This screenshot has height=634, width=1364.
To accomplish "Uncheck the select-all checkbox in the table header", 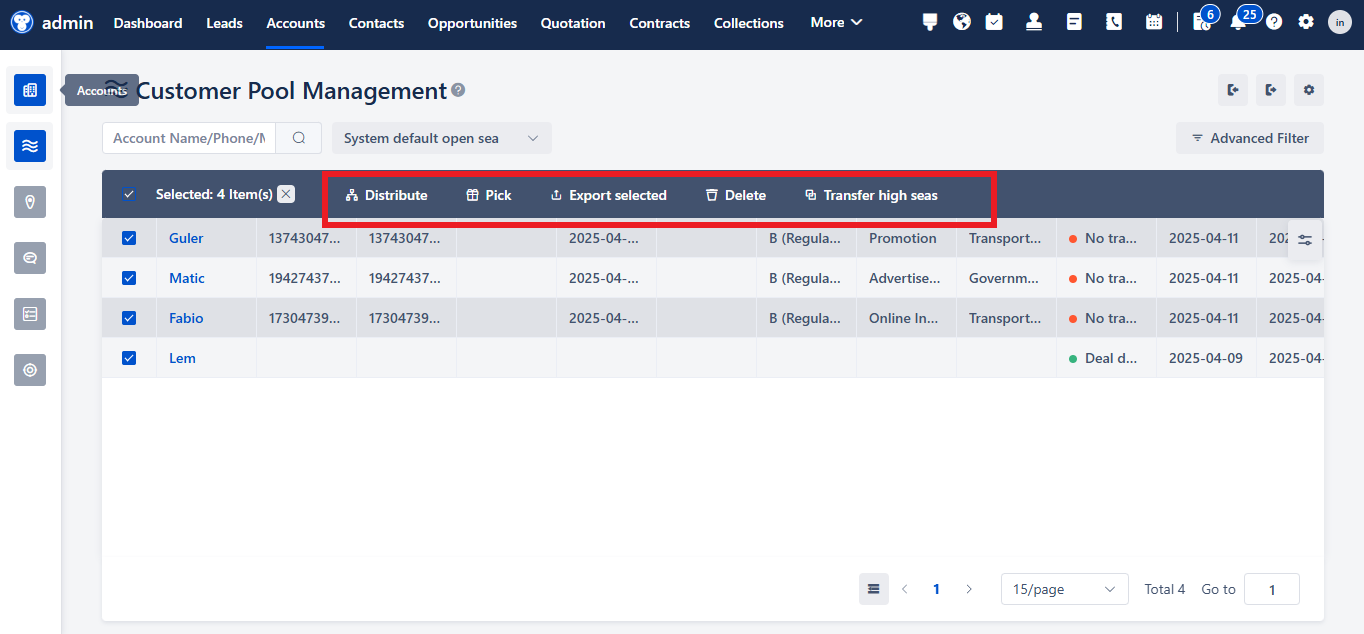I will pyautogui.click(x=128, y=194).
